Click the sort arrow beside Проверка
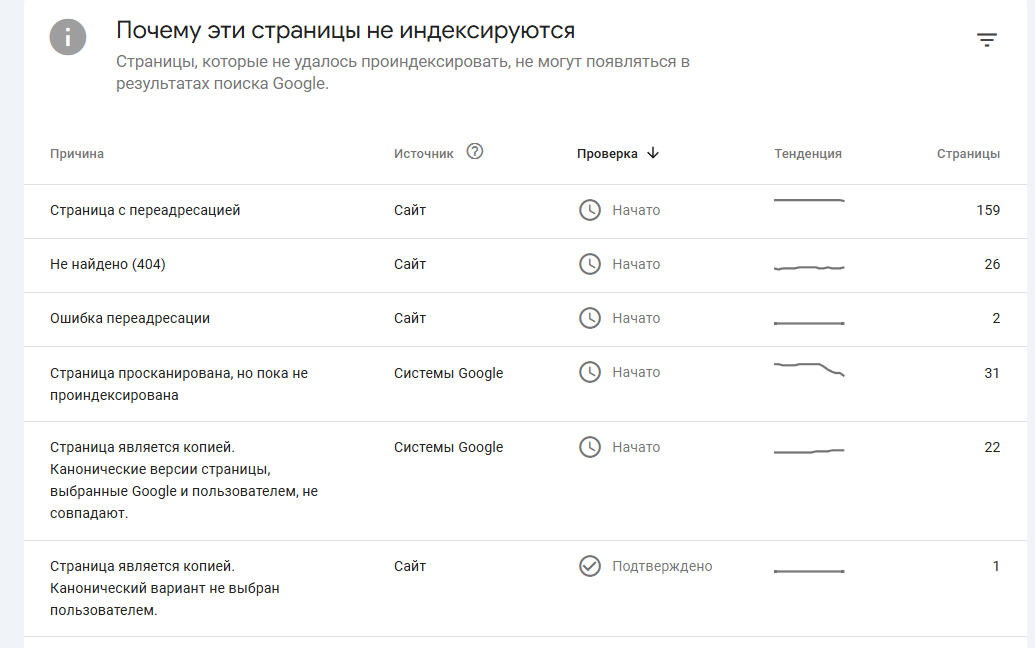Image resolution: width=1035 pixels, height=648 pixels. click(653, 153)
